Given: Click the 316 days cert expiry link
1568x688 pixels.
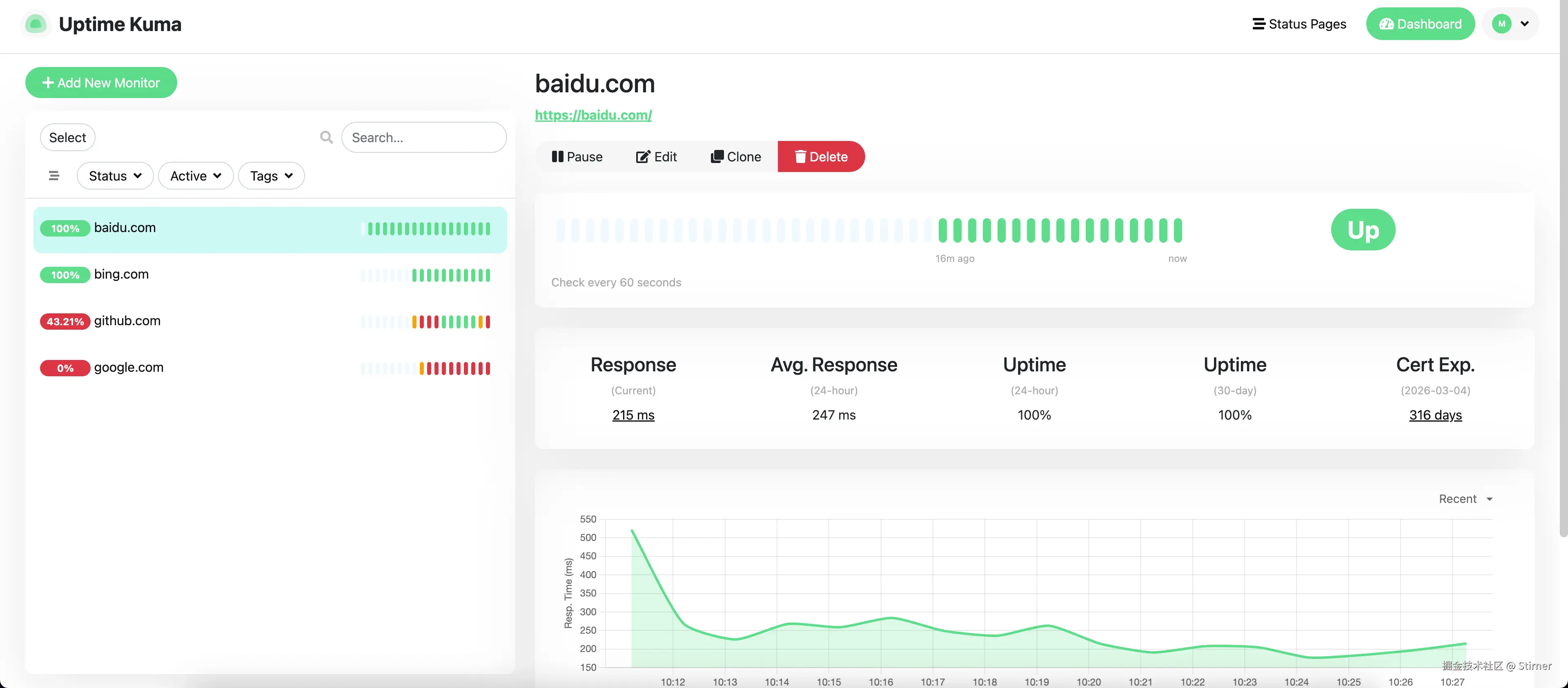Looking at the screenshot, I should [1435, 415].
